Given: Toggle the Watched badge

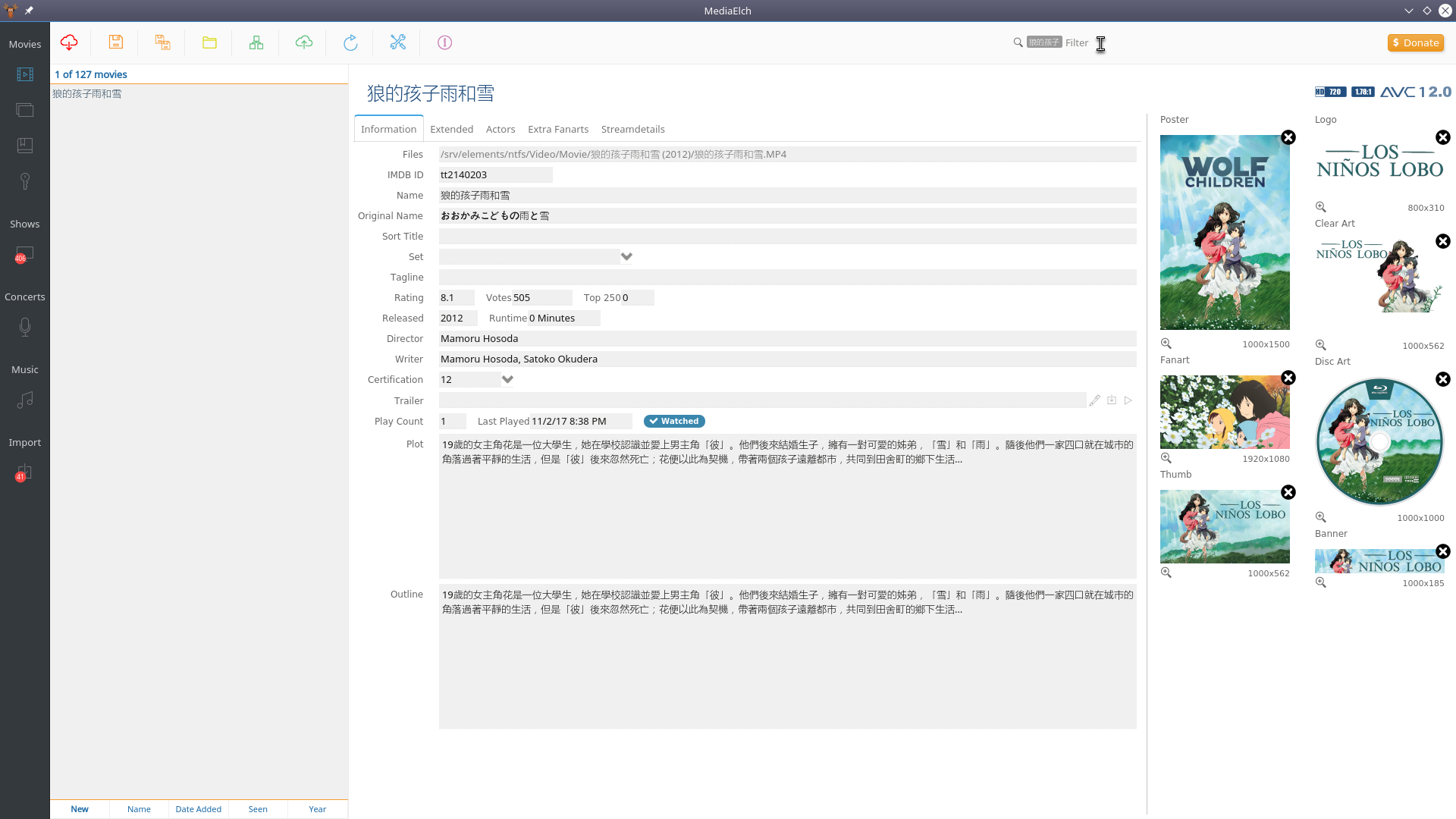Looking at the screenshot, I should click(674, 421).
